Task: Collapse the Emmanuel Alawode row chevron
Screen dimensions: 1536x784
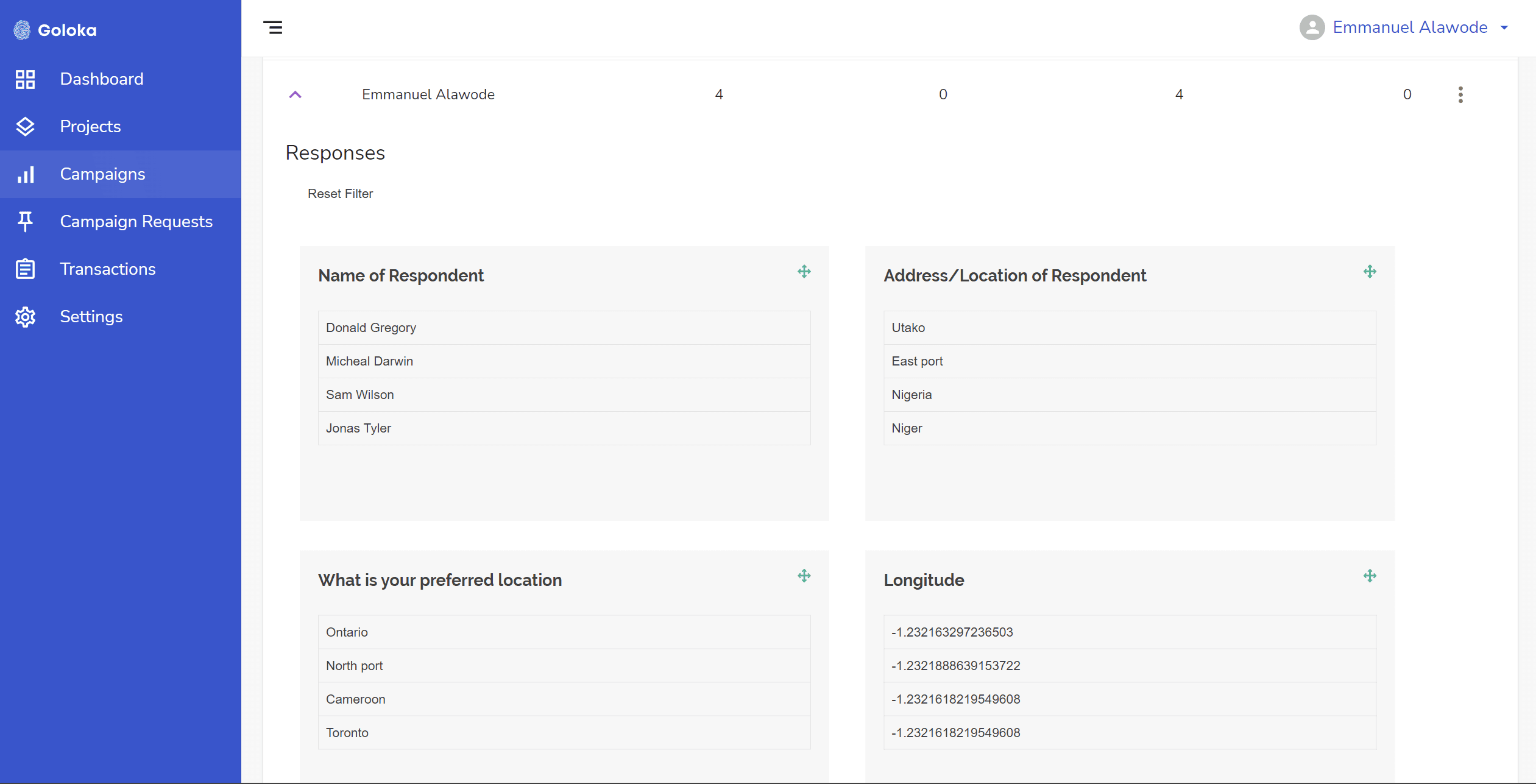Action: [295, 94]
